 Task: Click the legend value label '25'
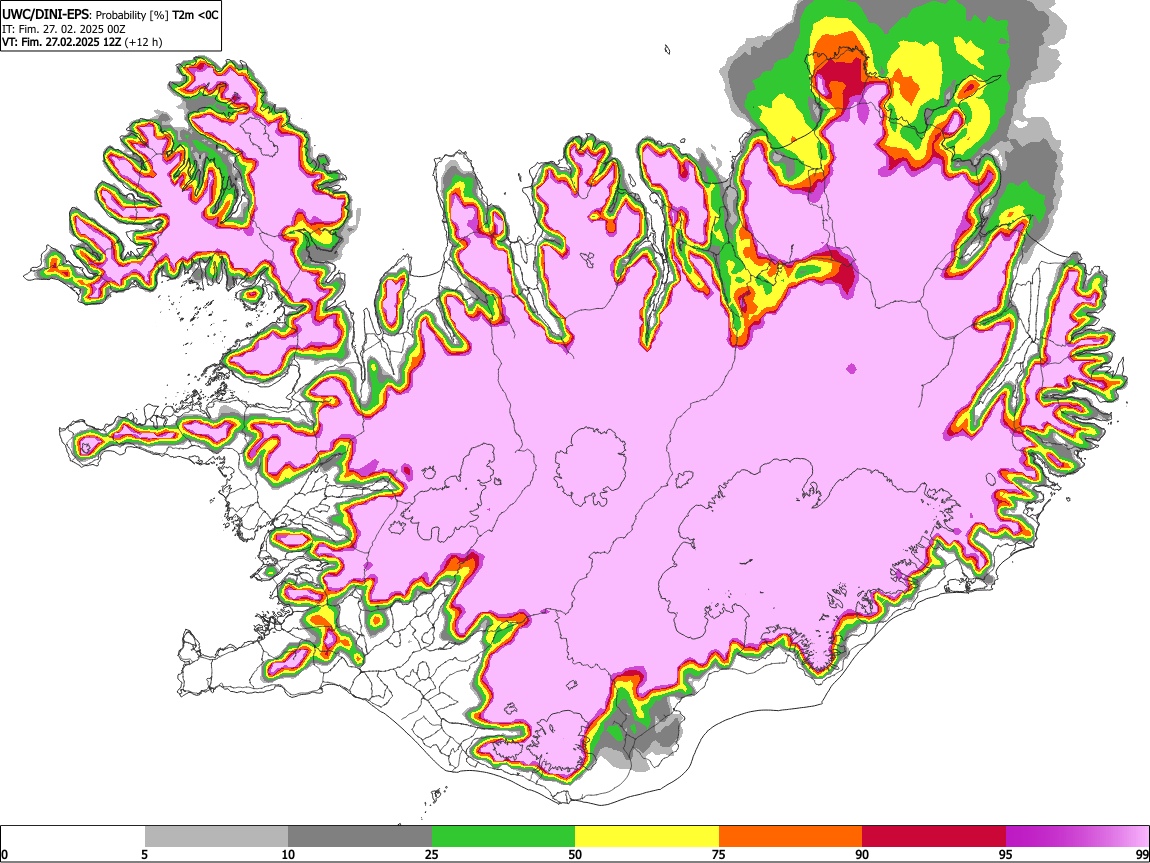click(x=432, y=854)
